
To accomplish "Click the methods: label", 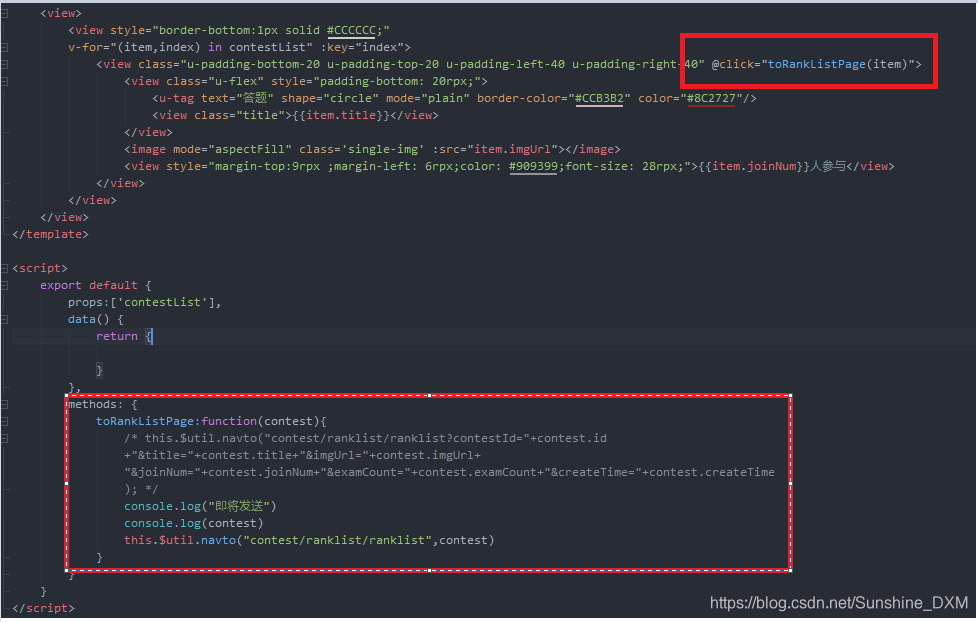I will coord(95,404).
